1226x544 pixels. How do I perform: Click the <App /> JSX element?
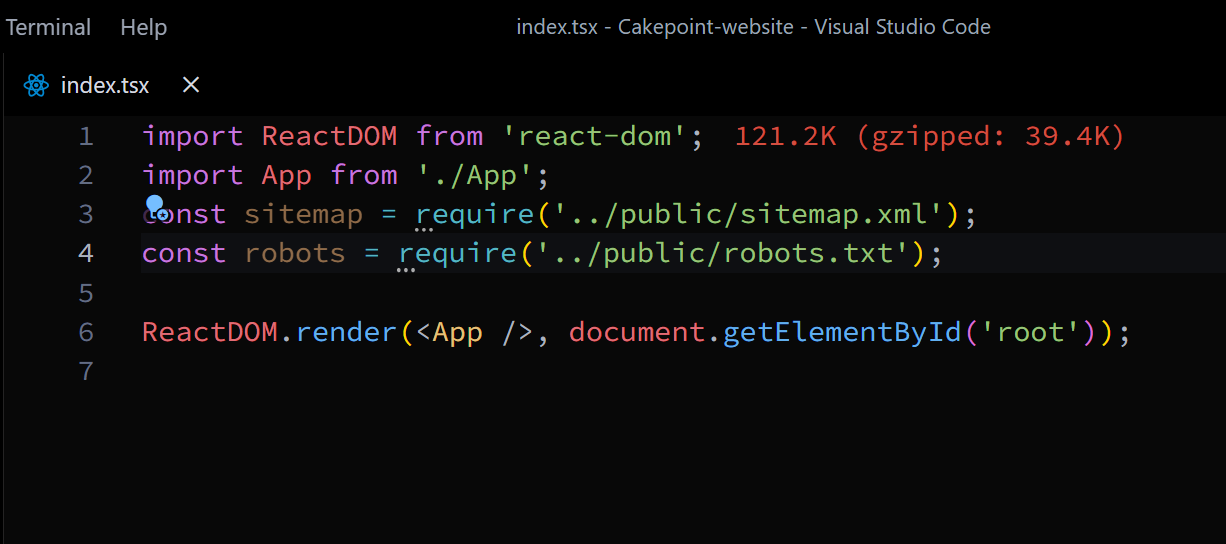[x=475, y=332]
